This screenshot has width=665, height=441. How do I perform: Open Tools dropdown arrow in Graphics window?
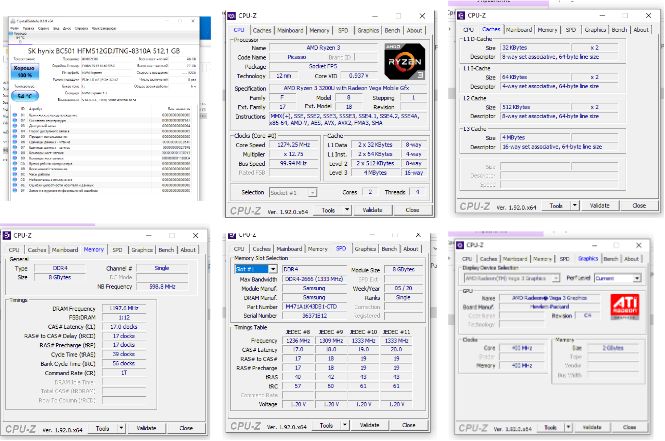[568, 427]
